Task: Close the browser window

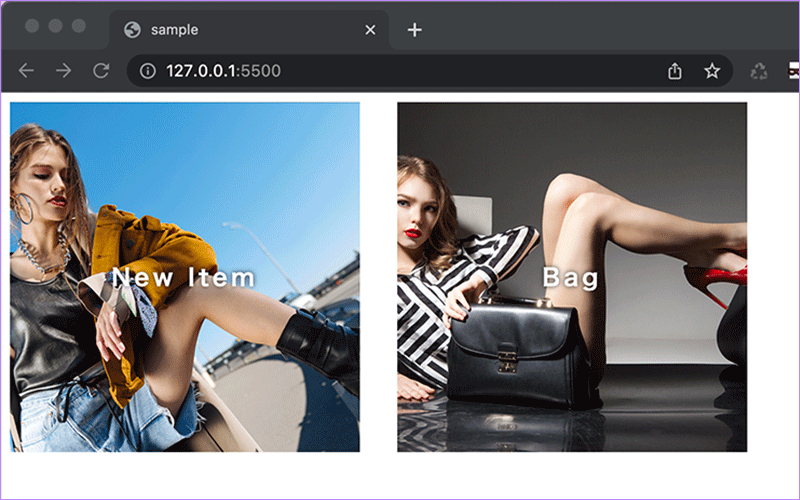Action: (33, 26)
